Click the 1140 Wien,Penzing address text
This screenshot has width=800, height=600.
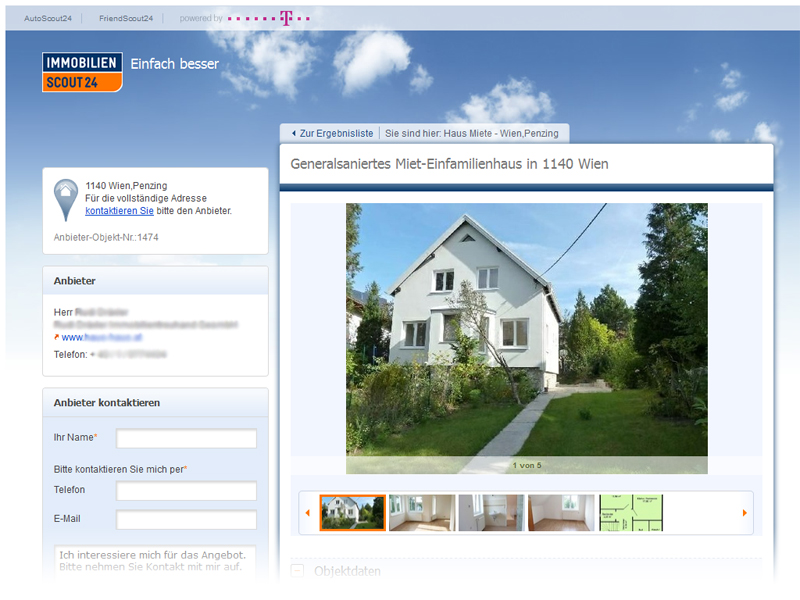coord(126,186)
